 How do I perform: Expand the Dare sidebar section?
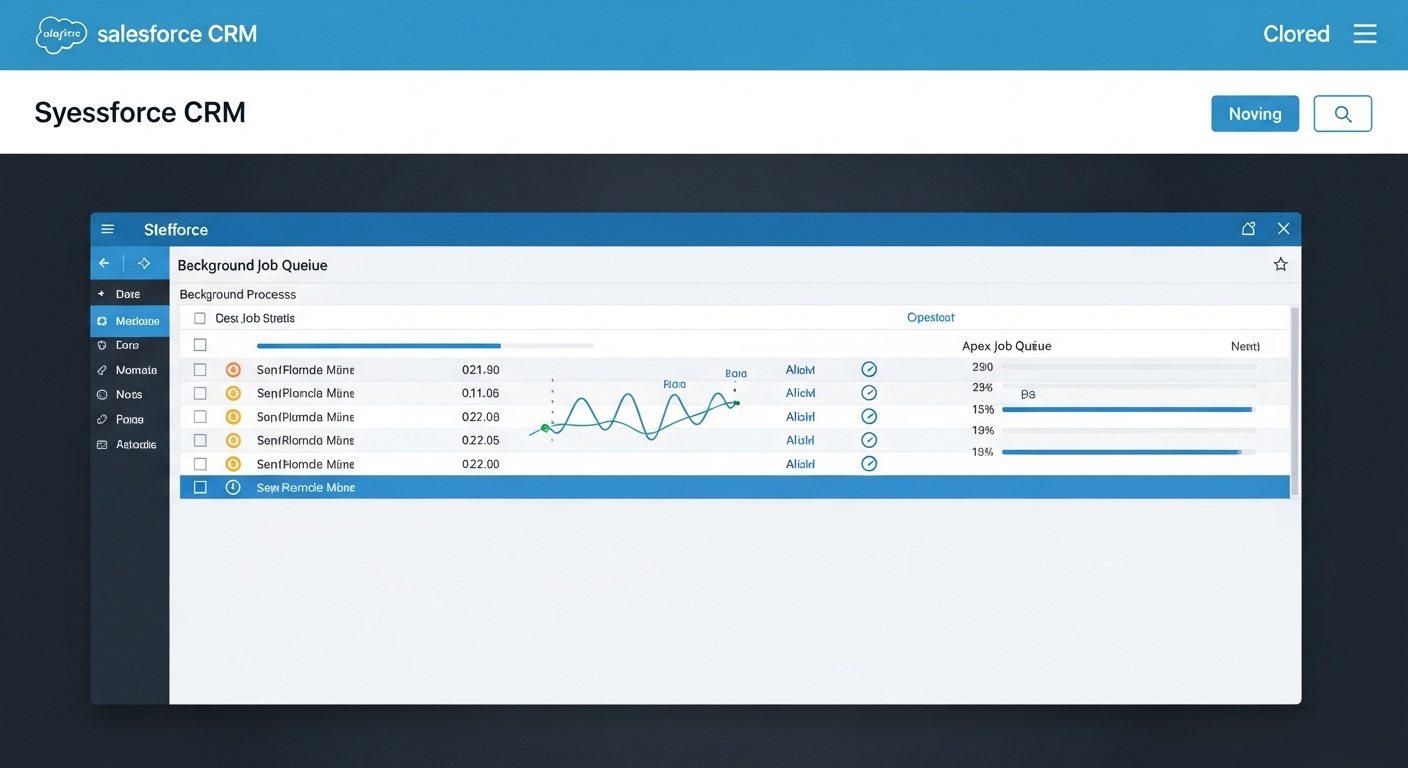[129, 293]
